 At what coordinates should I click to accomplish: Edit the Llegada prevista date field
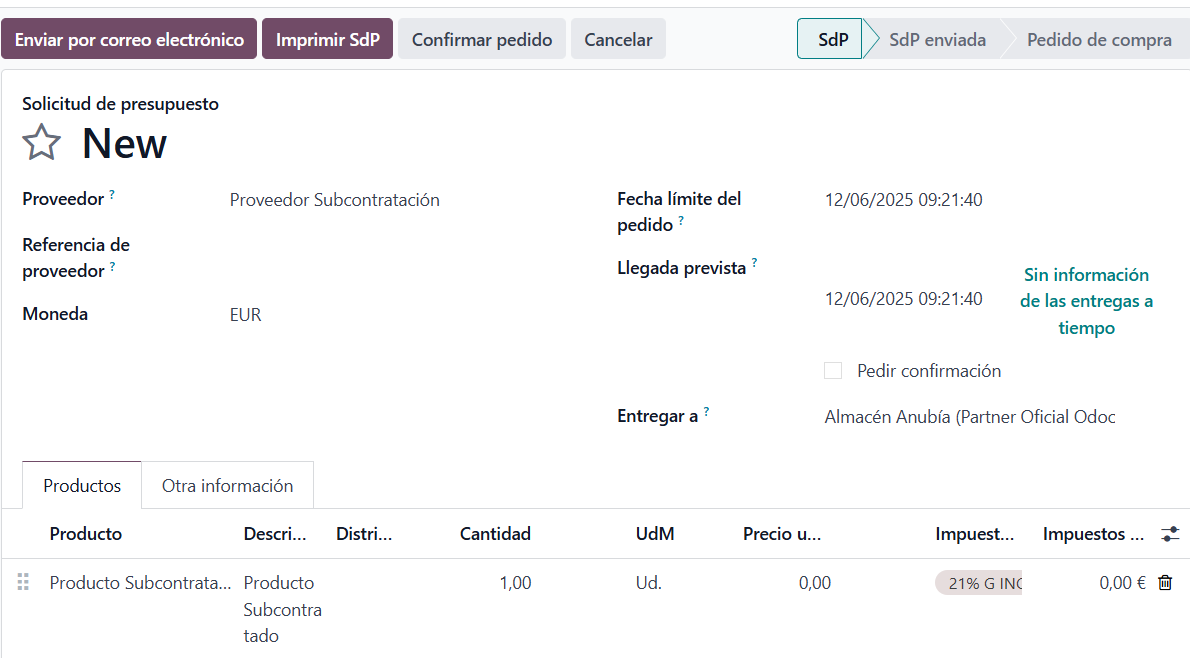tap(904, 299)
